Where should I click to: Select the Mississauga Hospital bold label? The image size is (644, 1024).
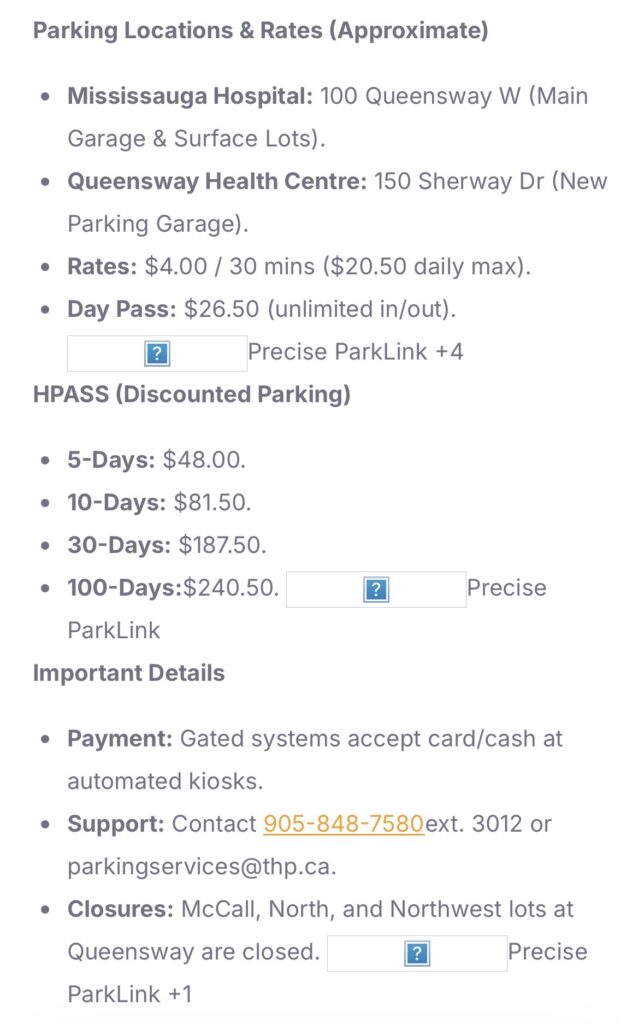(190, 97)
